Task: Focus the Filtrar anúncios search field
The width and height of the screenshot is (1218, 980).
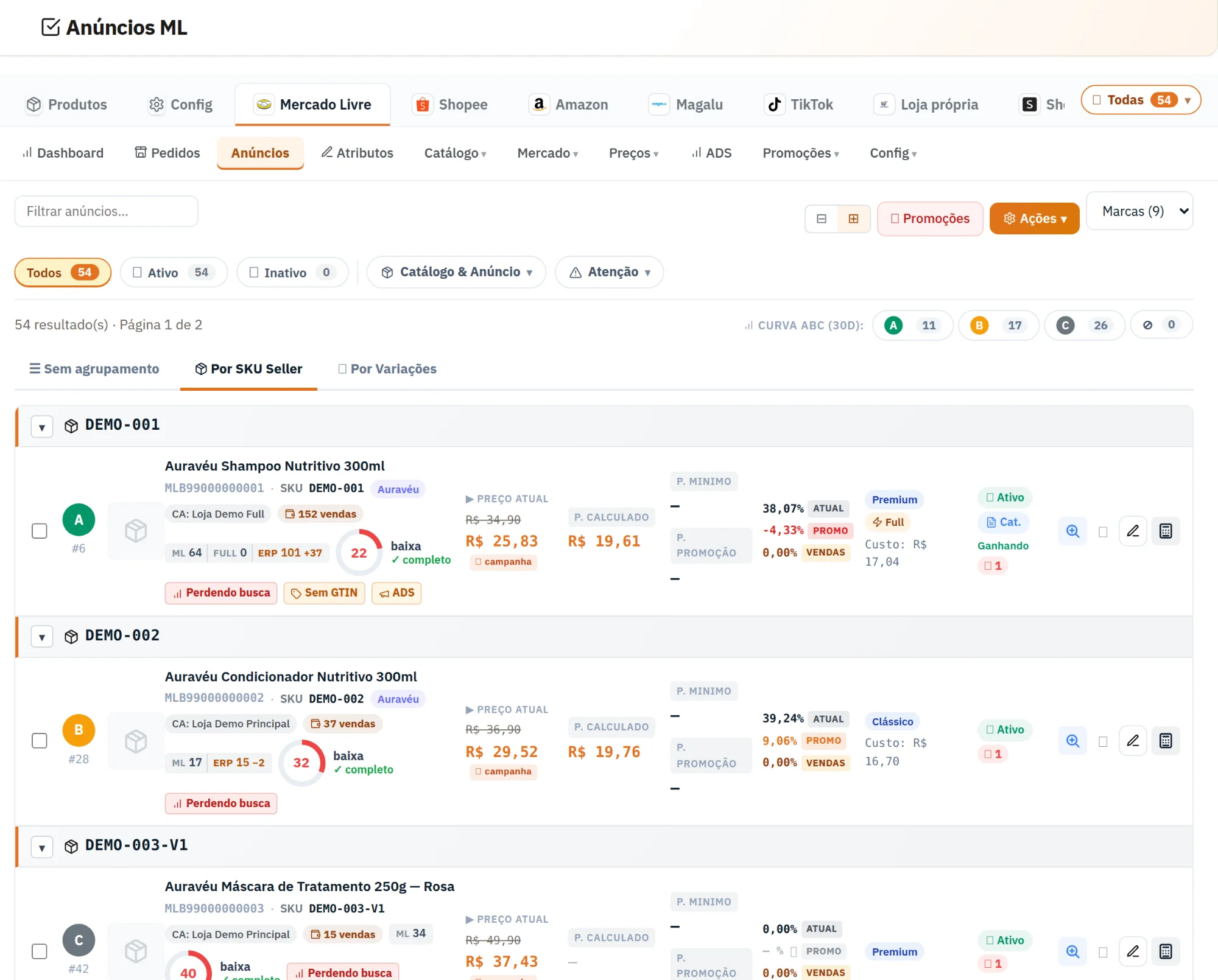Action: click(x=107, y=211)
